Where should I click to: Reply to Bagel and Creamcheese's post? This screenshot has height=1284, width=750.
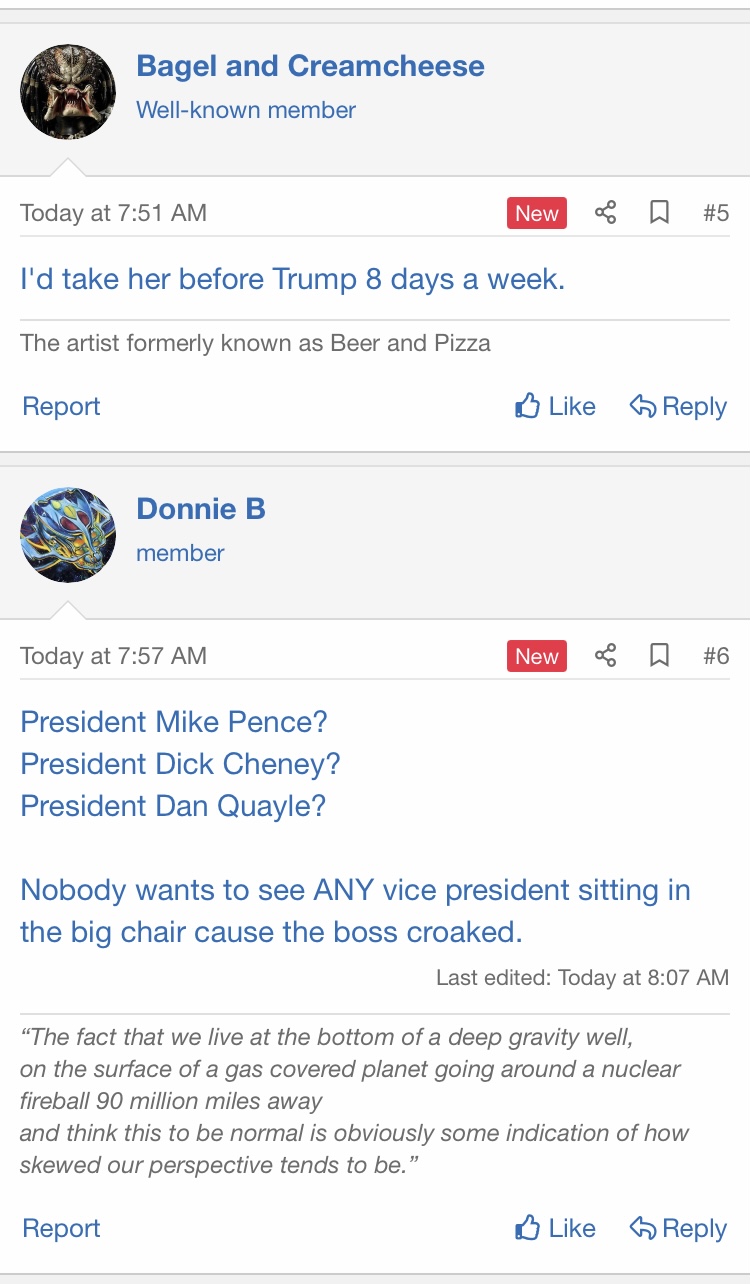(x=678, y=406)
